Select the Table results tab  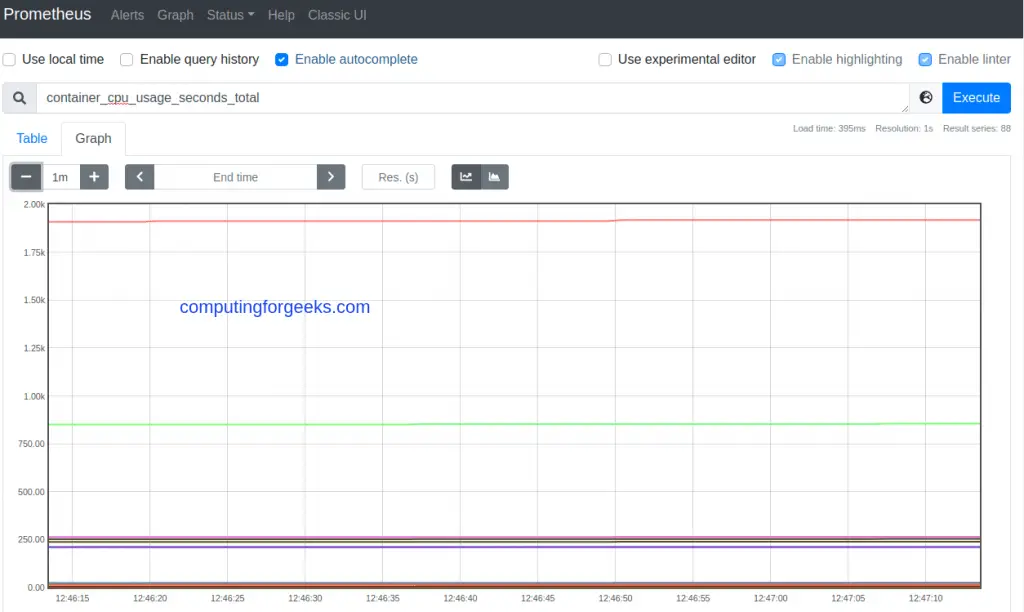(x=31, y=138)
